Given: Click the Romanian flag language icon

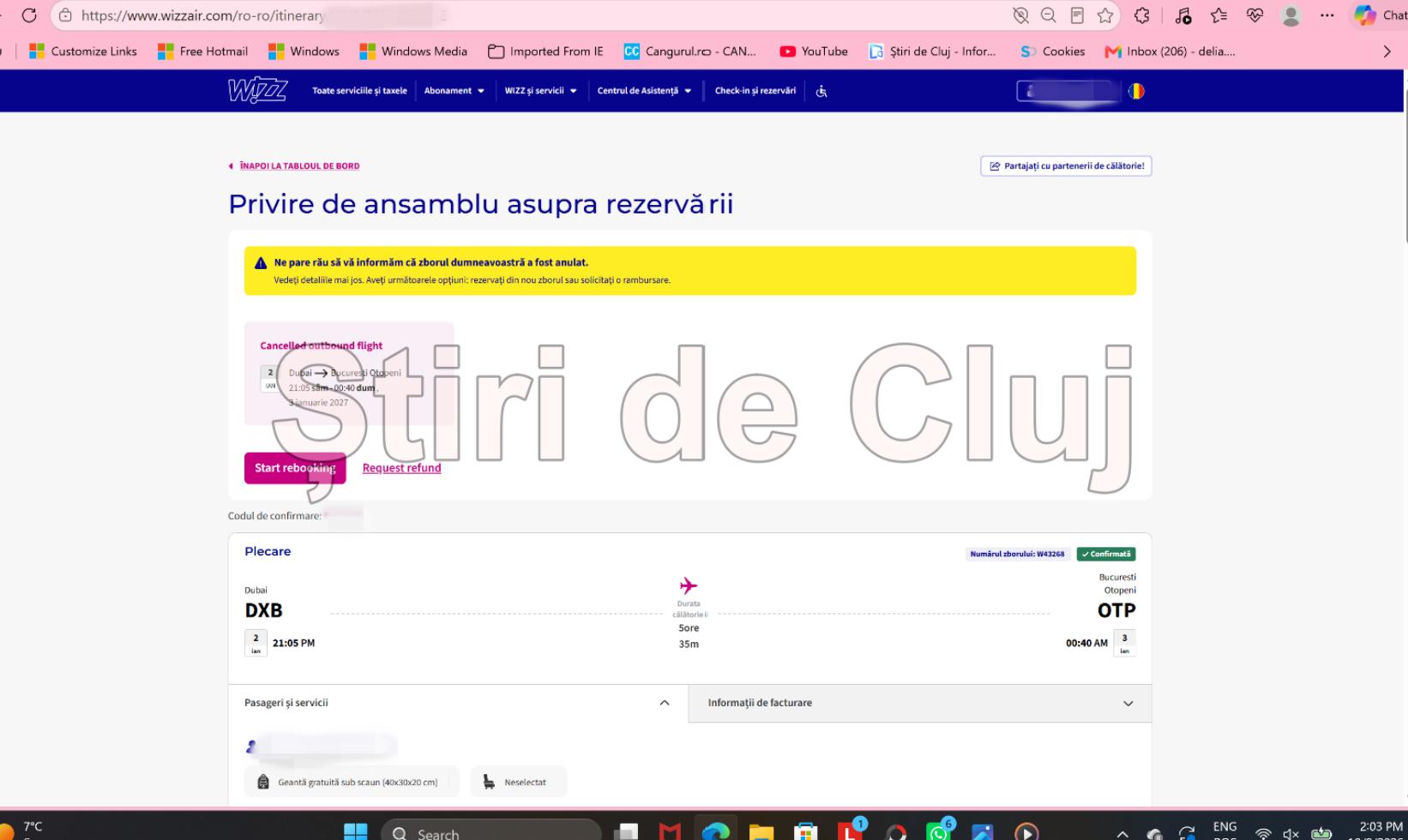Looking at the screenshot, I should coord(1136,91).
